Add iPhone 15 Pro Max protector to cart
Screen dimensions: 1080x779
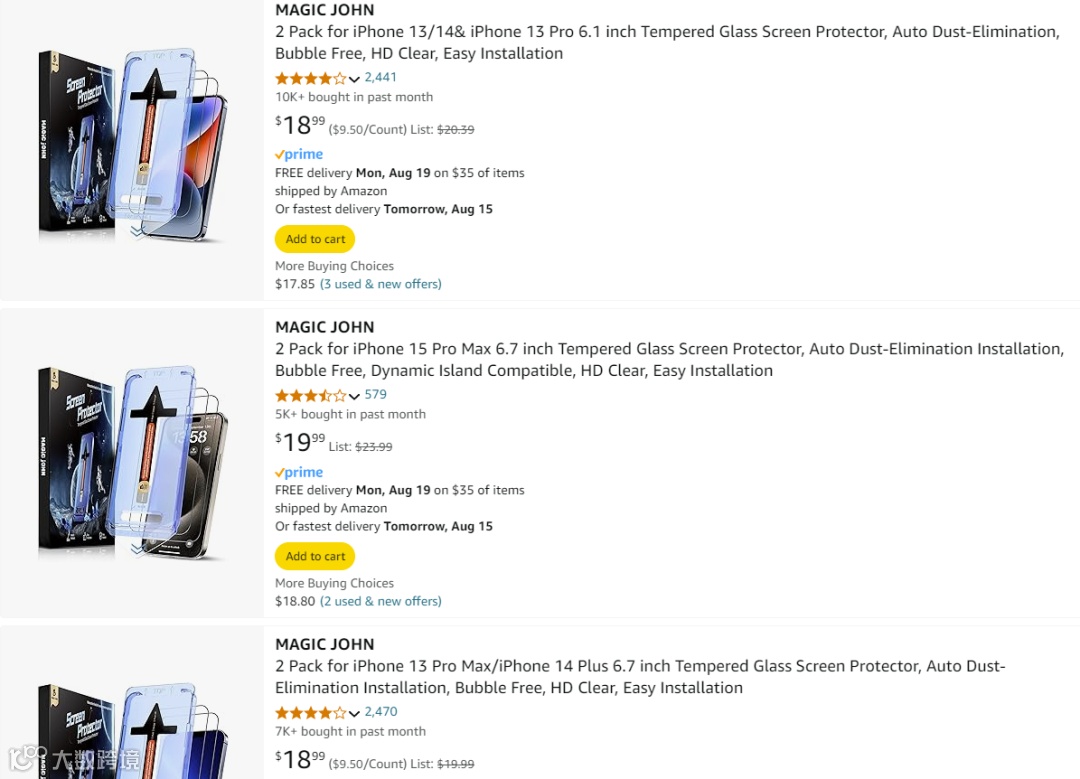coord(315,556)
